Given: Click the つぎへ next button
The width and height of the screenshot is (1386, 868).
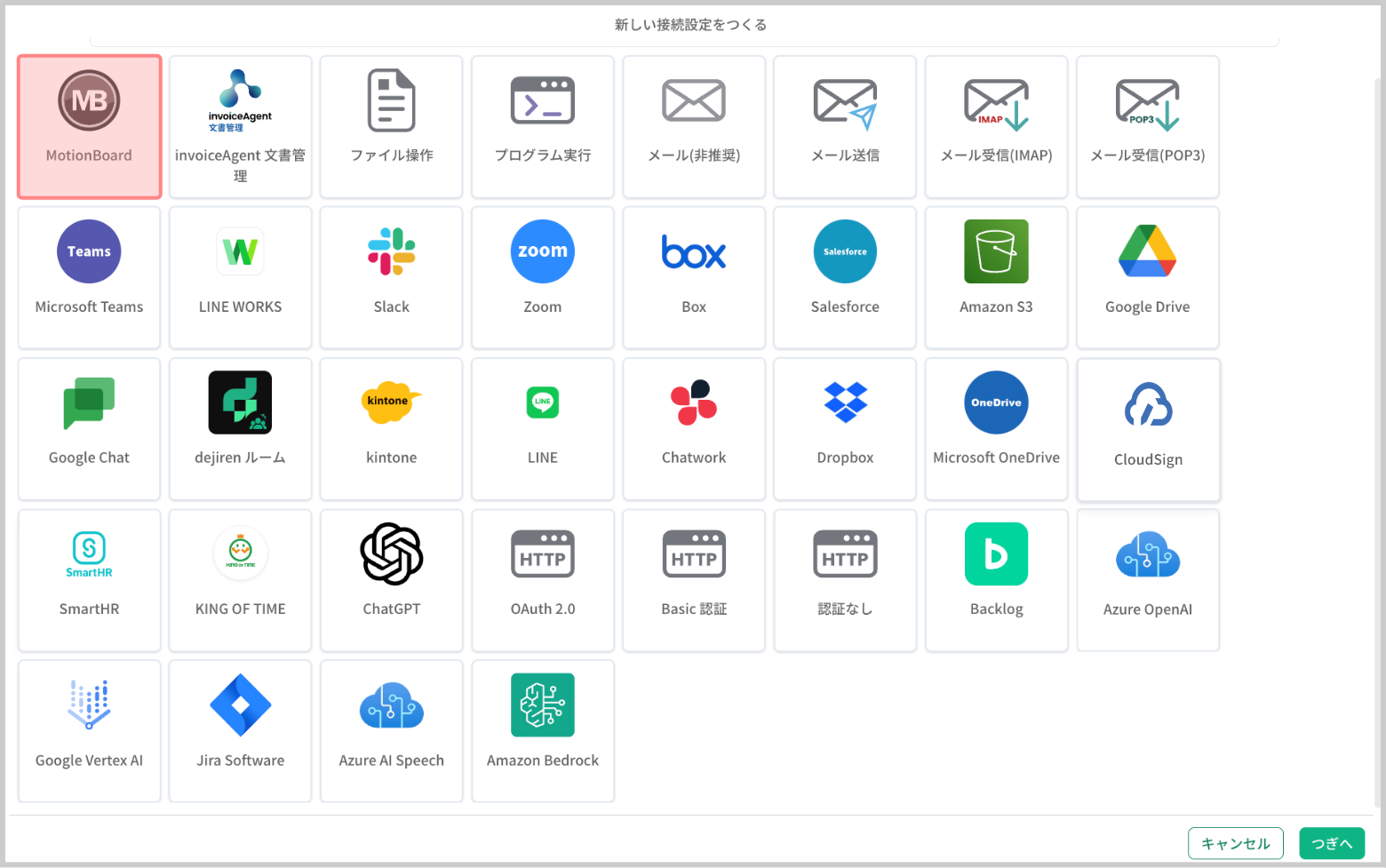Looking at the screenshot, I should point(1332,843).
